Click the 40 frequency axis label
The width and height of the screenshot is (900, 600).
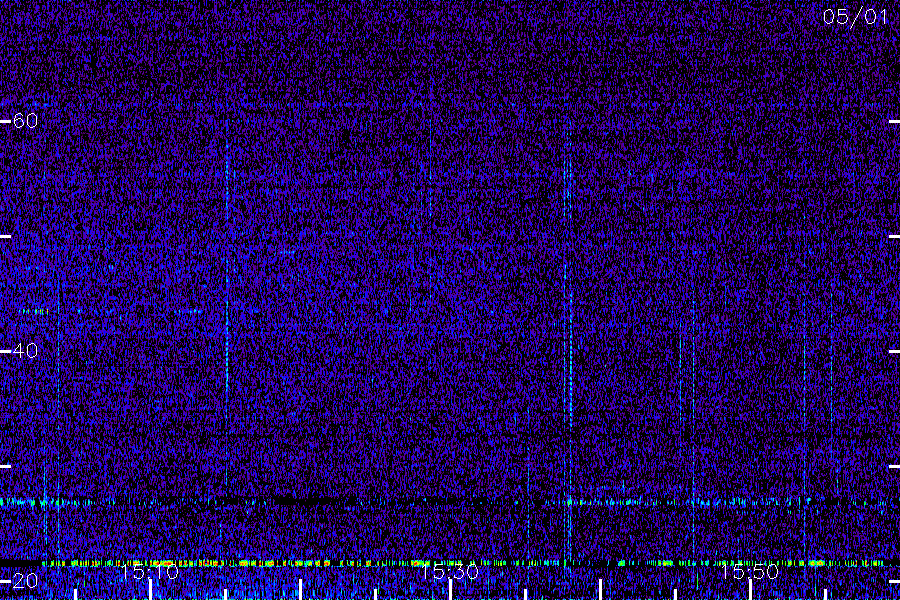[25, 350]
